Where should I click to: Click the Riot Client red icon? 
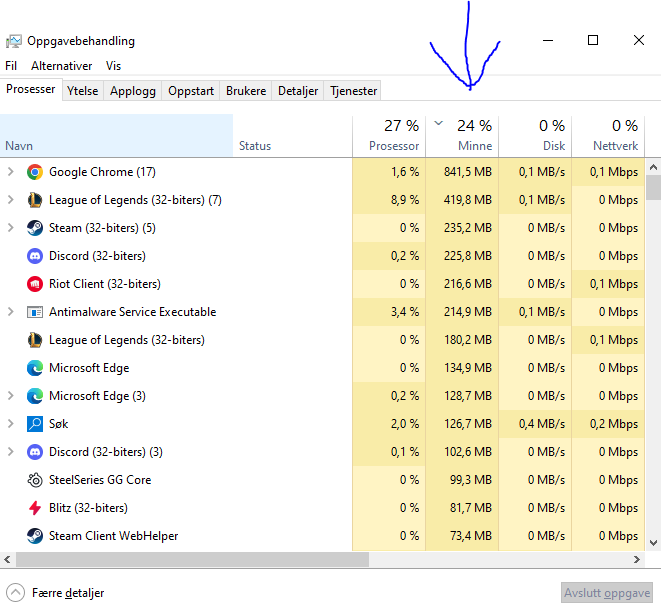point(35,284)
